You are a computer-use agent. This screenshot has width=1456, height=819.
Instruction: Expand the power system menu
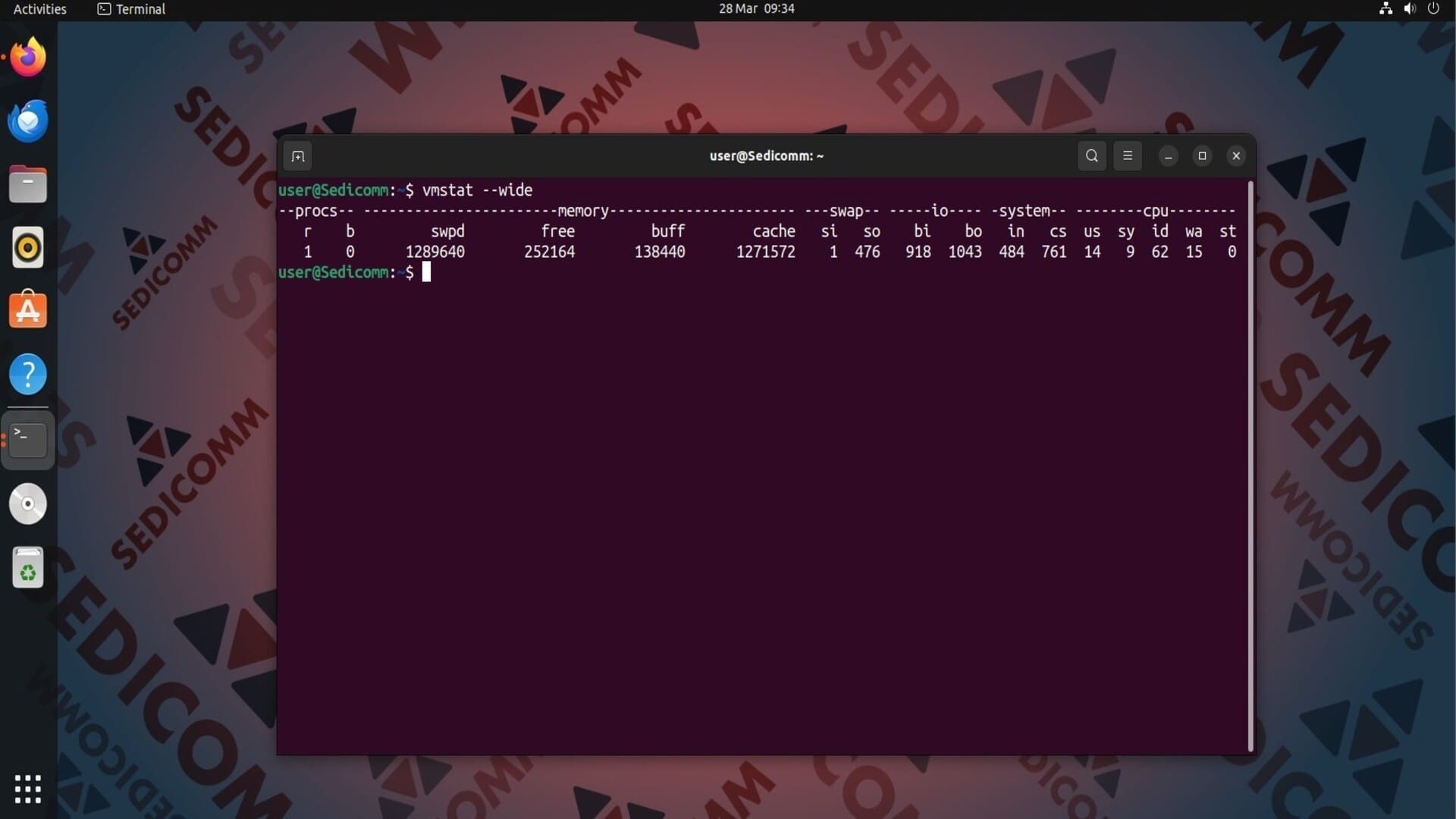tap(1433, 9)
